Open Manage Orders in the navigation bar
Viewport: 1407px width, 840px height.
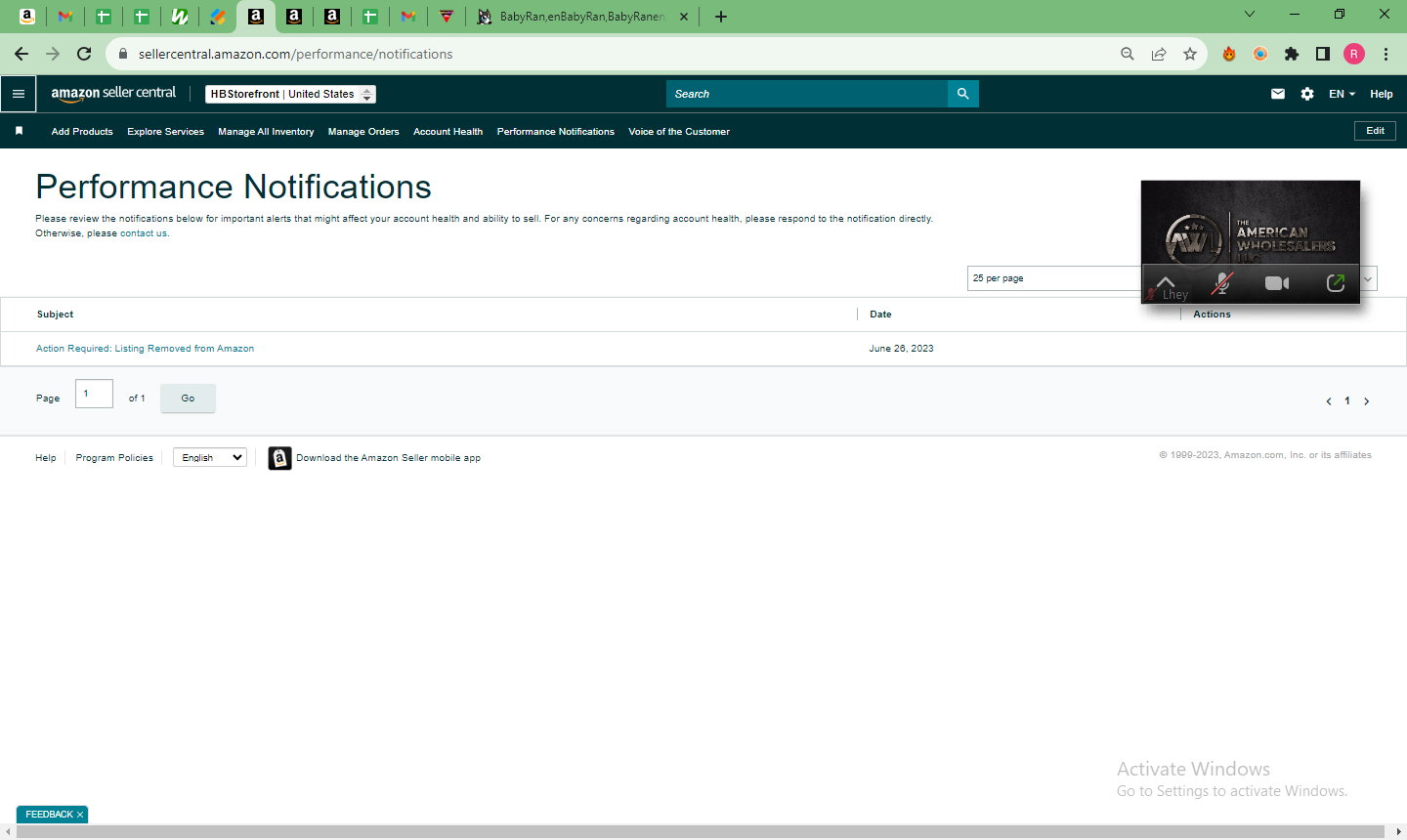(x=363, y=131)
